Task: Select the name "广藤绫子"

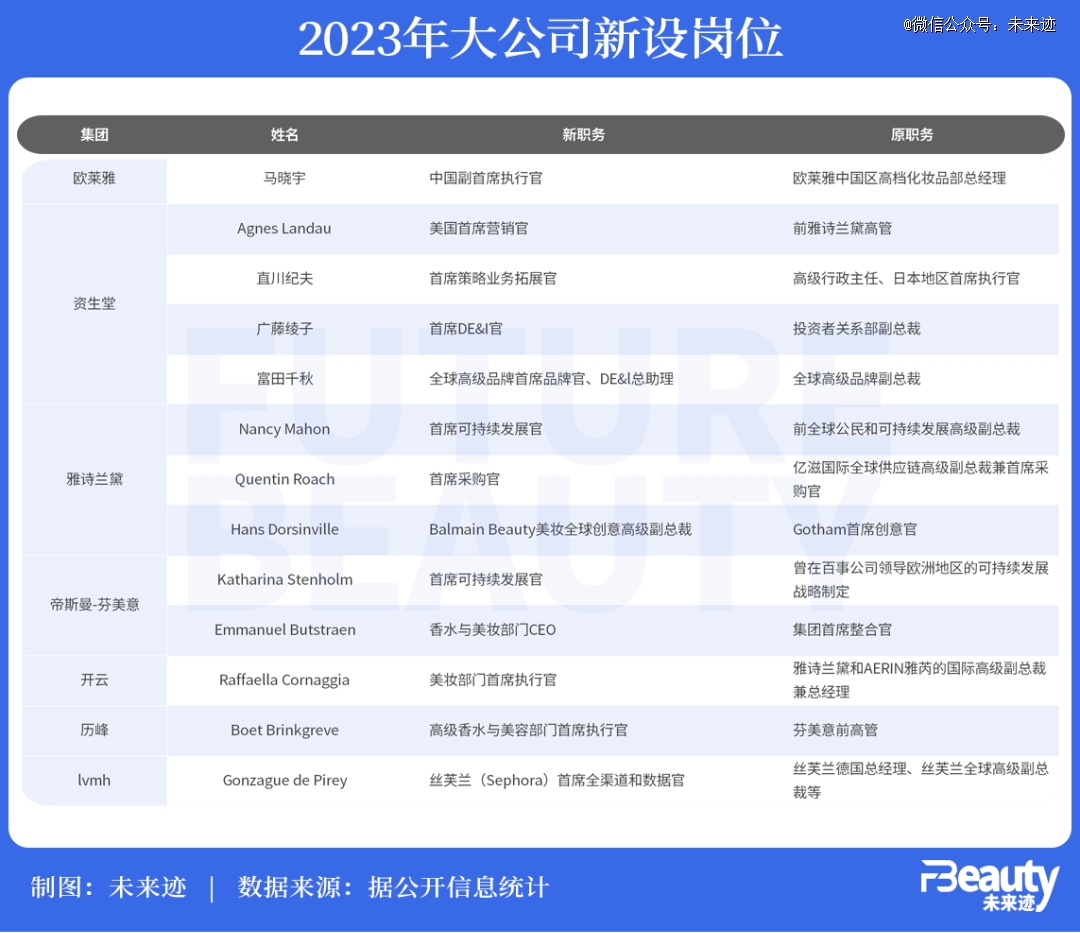Action: (x=284, y=328)
